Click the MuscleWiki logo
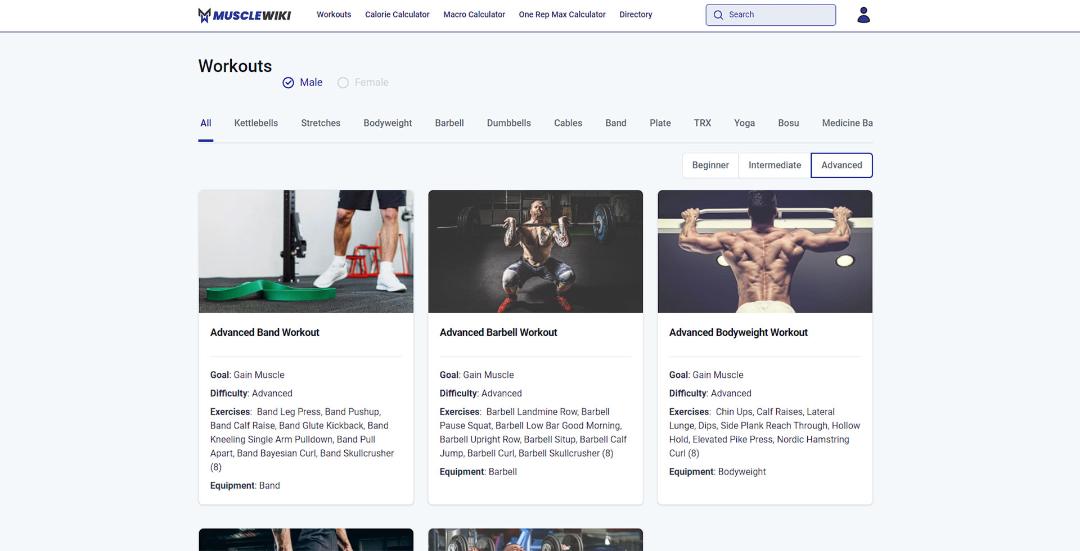1080x551 pixels. 245,15
